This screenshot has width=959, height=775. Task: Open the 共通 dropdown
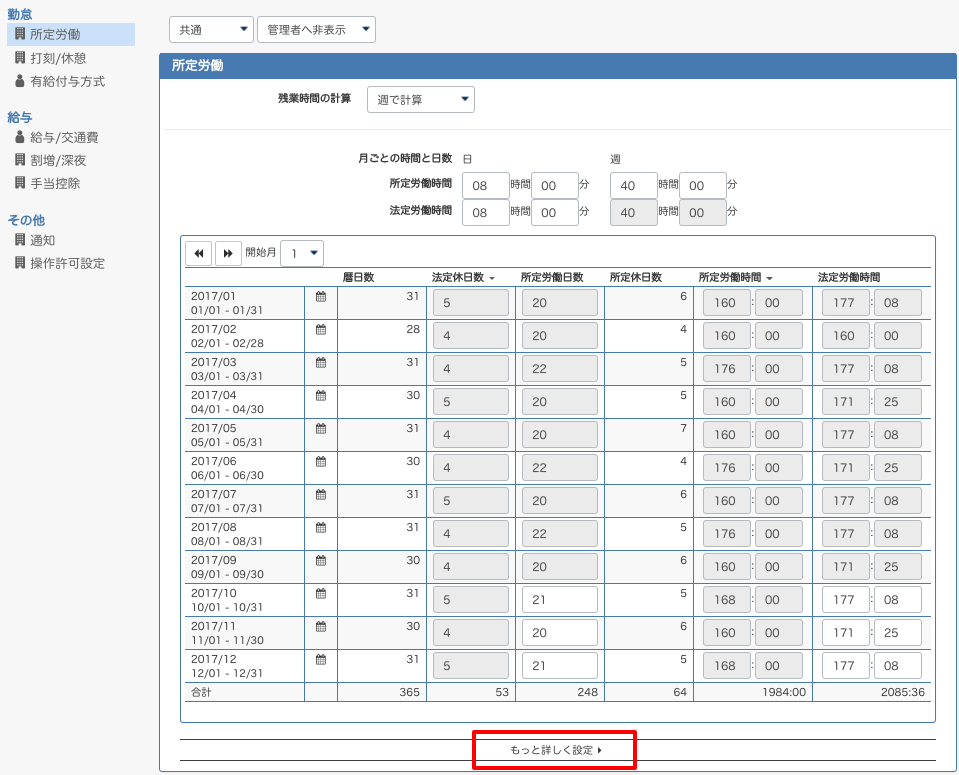click(x=211, y=30)
